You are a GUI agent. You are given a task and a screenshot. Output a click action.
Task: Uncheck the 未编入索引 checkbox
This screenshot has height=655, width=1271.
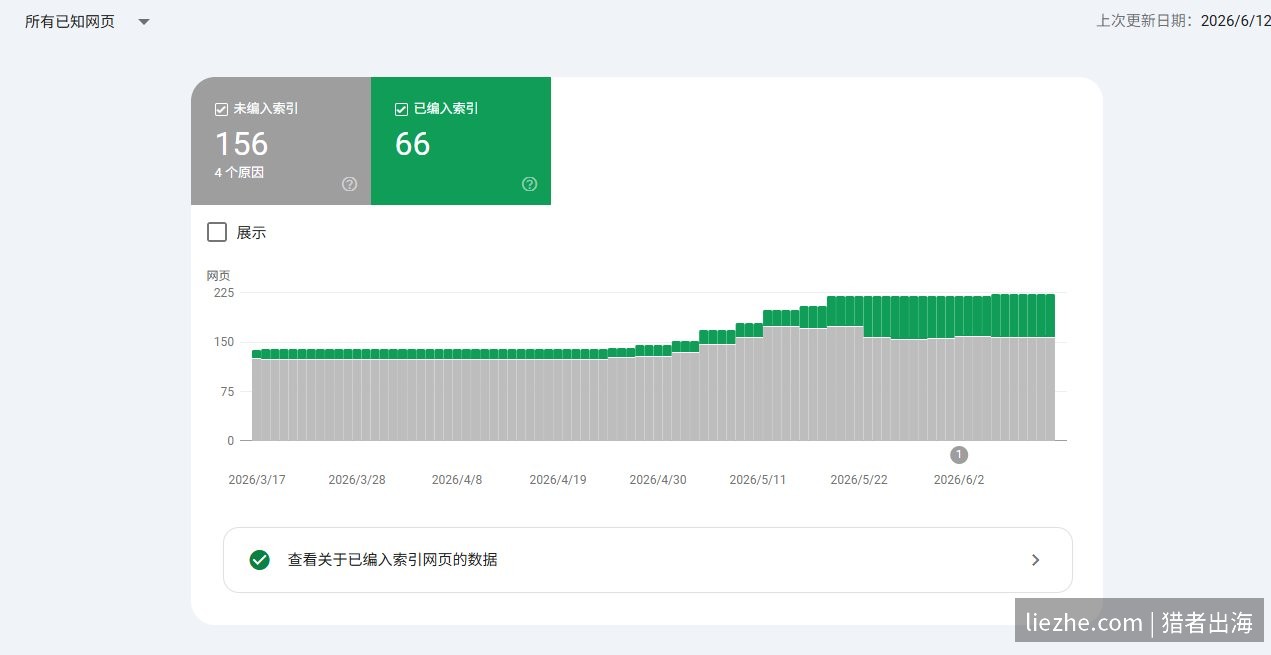tap(221, 109)
